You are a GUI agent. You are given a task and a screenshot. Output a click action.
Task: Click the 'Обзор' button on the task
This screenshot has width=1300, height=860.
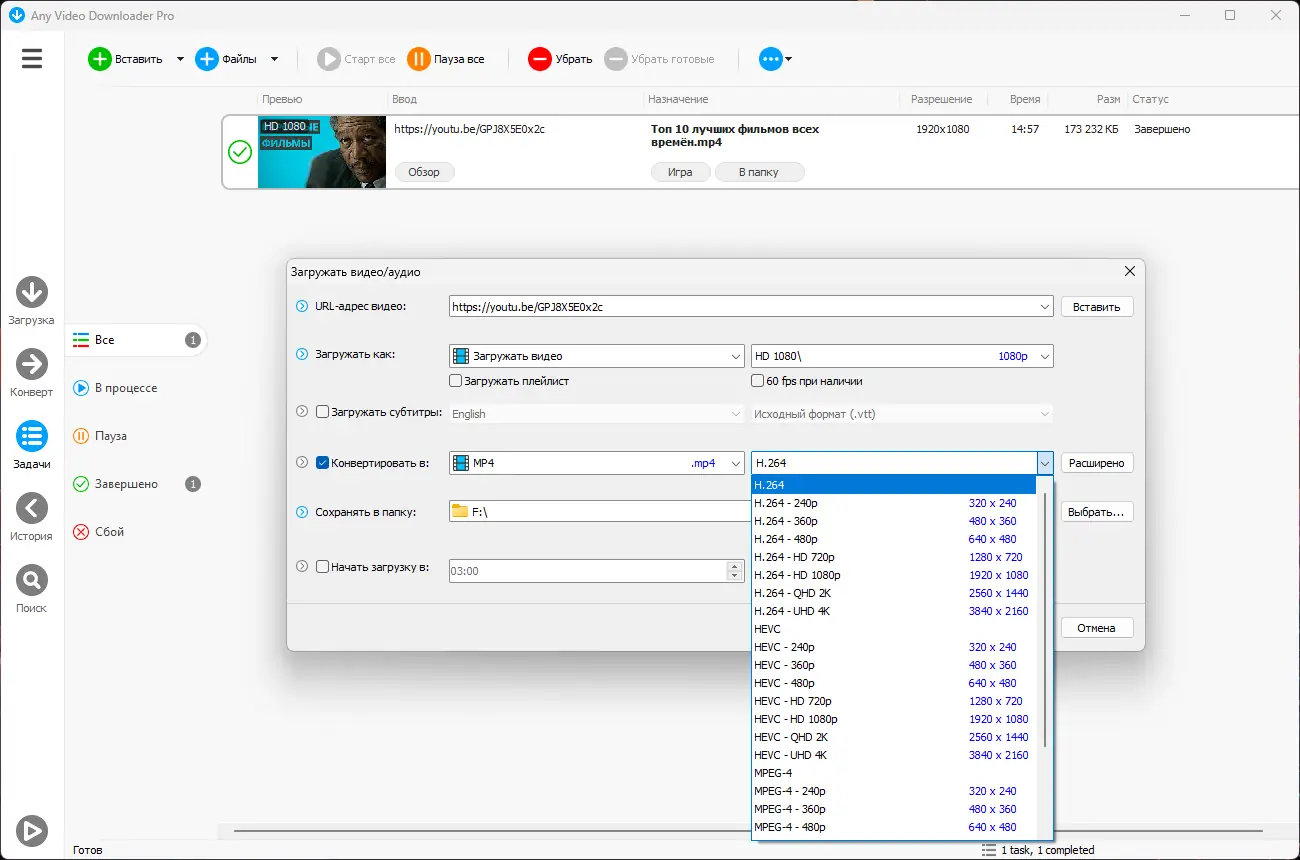click(424, 172)
